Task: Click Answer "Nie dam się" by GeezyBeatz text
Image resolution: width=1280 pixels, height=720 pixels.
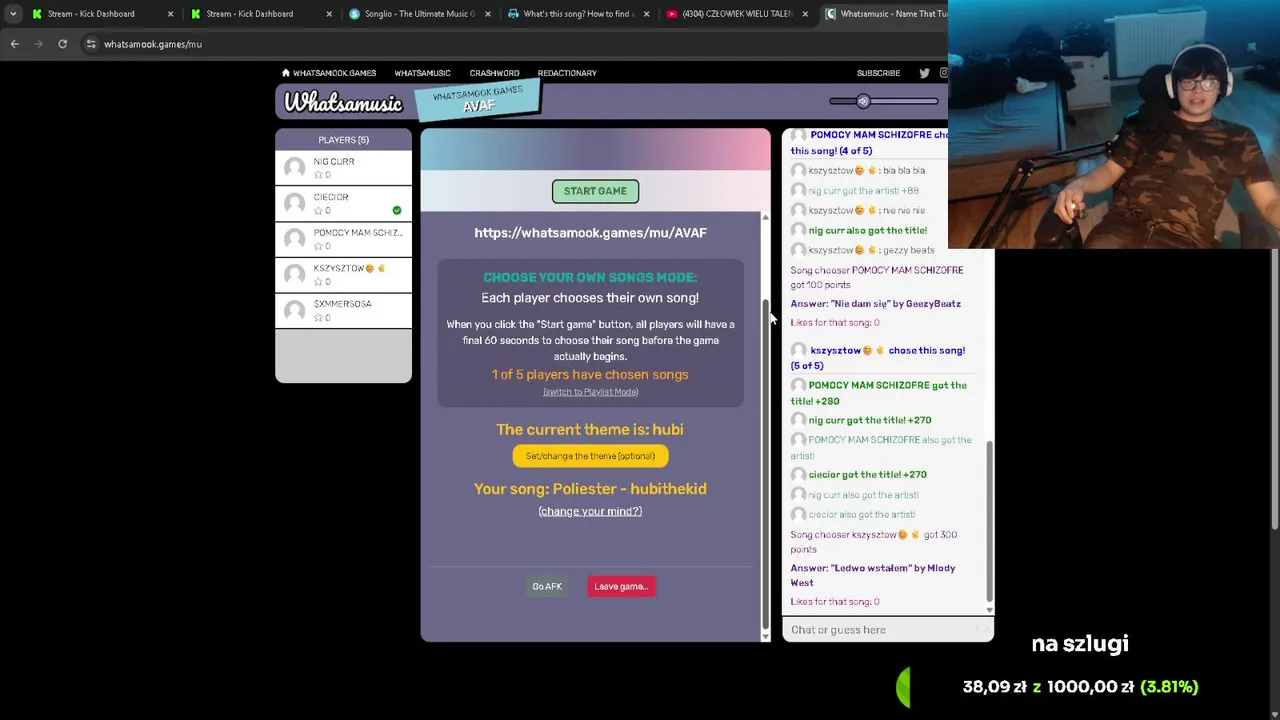Action: [x=876, y=304]
